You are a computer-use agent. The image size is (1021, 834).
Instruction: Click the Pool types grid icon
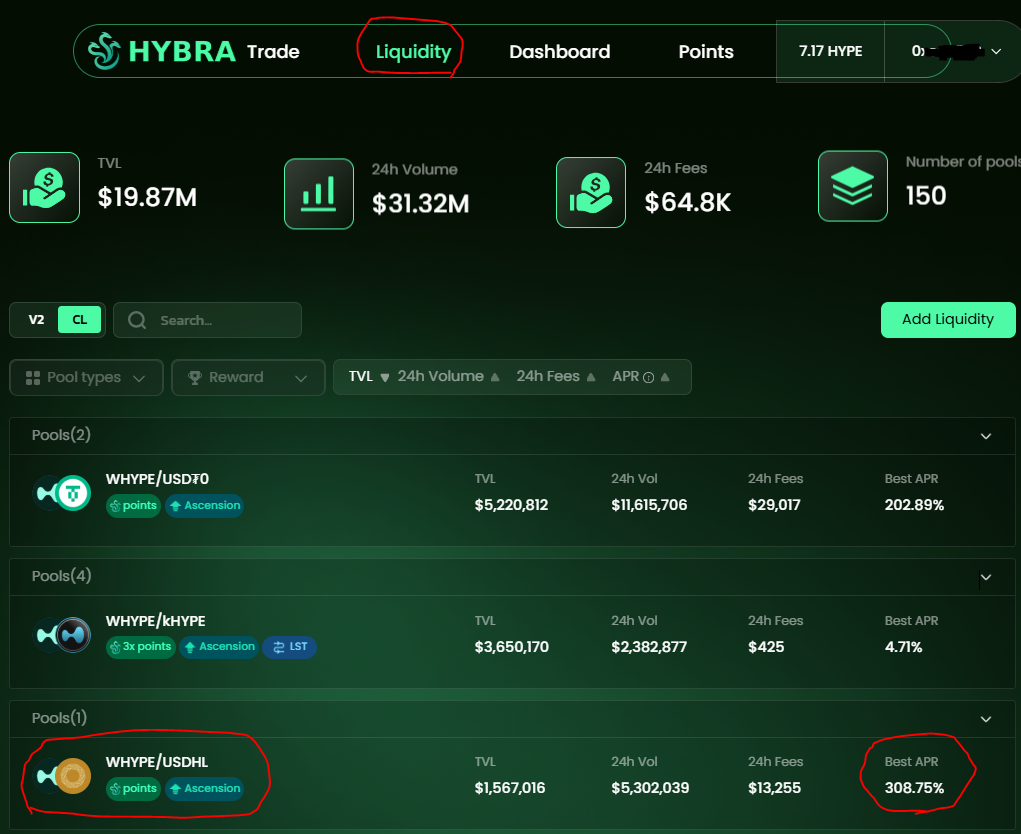pos(33,378)
